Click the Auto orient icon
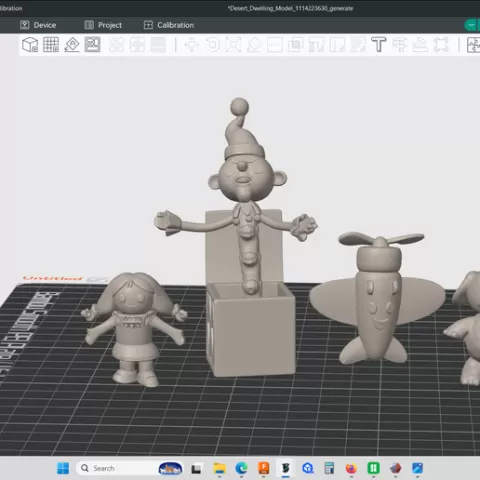Screen dimensions: 480x480 coord(72,45)
